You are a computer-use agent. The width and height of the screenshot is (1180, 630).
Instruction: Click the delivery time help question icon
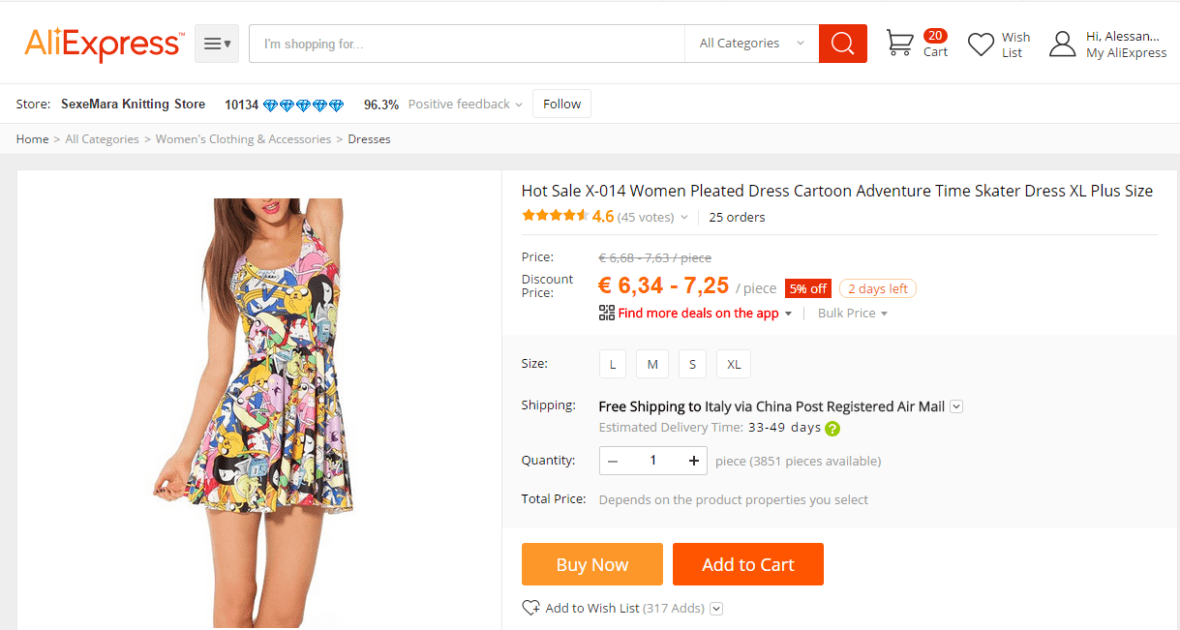832,428
